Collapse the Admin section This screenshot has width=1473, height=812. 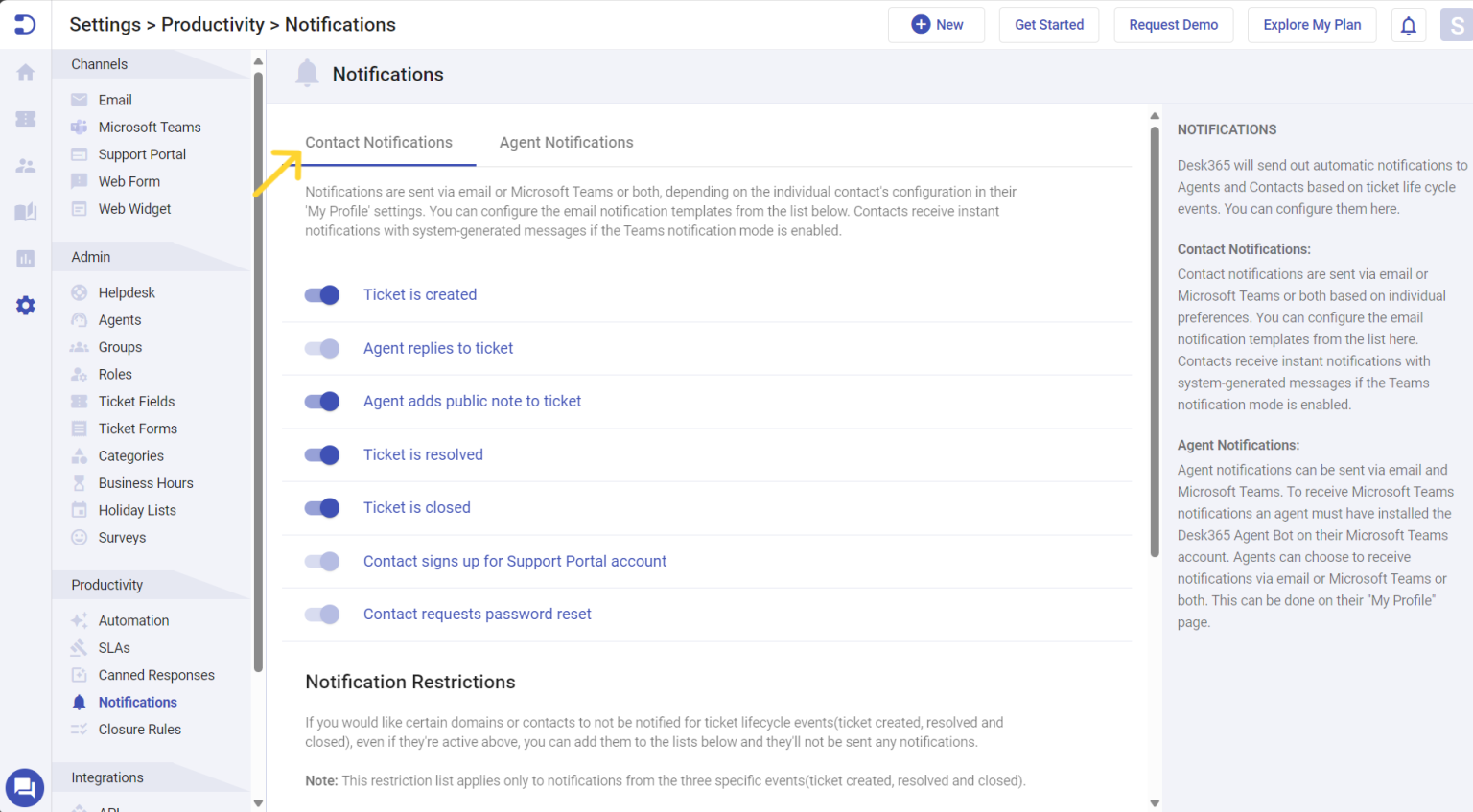point(90,256)
